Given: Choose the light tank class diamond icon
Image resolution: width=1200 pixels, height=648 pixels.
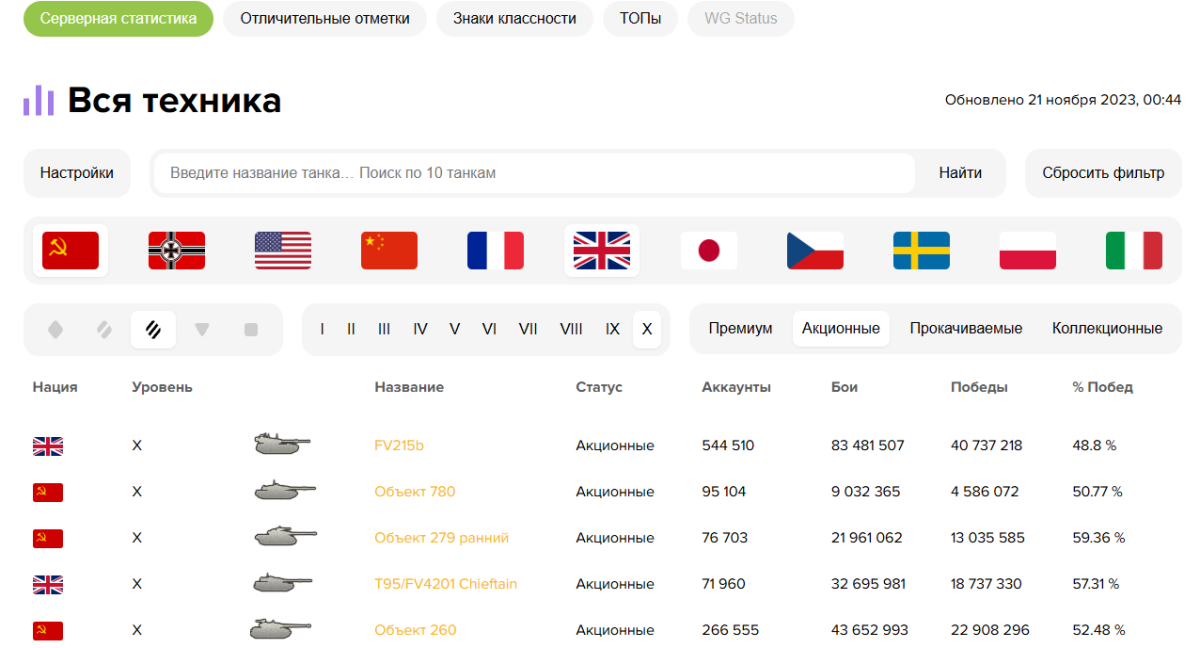Looking at the screenshot, I should (55, 329).
